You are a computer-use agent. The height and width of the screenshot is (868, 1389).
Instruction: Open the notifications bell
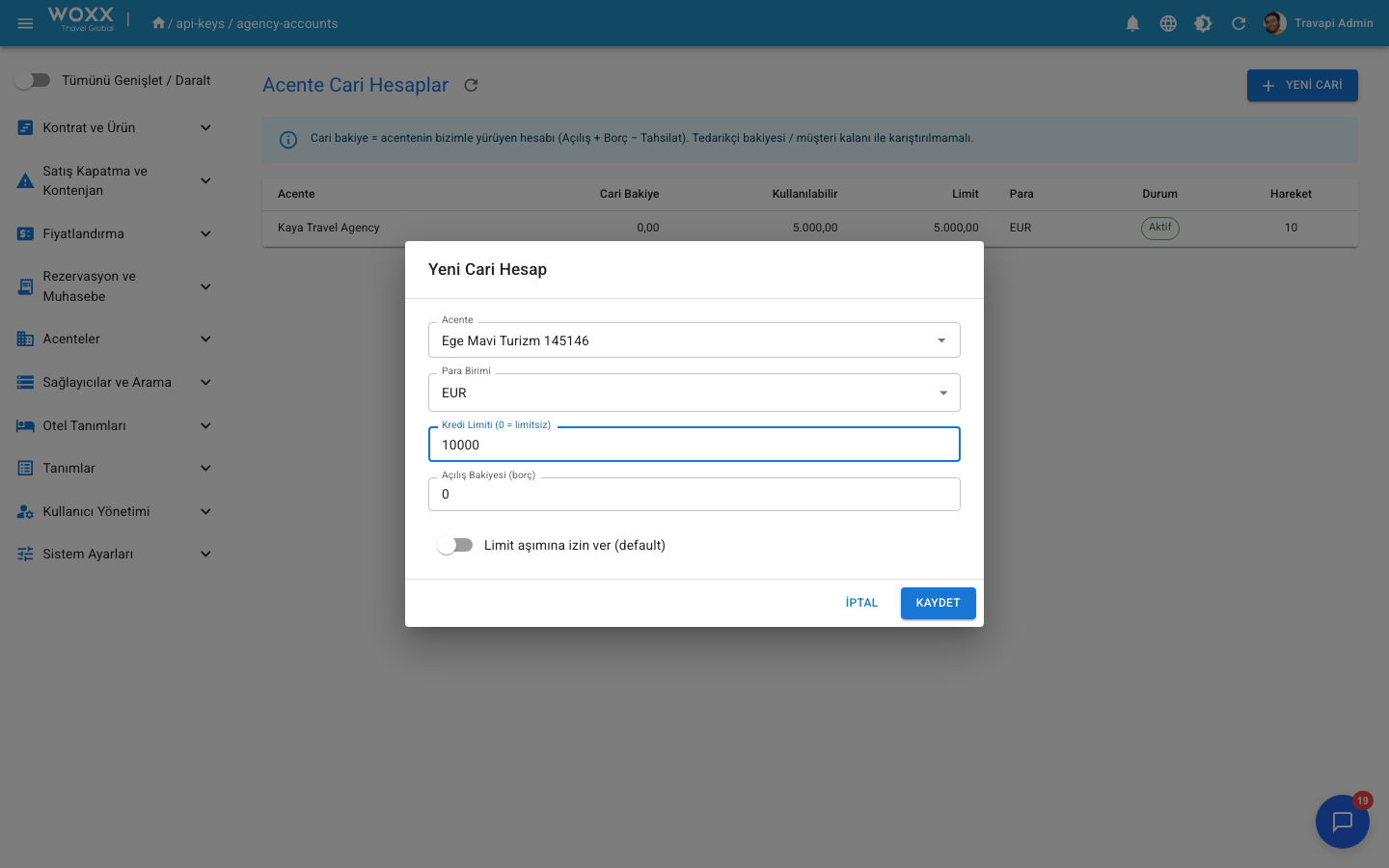[x=1132, y=23]
